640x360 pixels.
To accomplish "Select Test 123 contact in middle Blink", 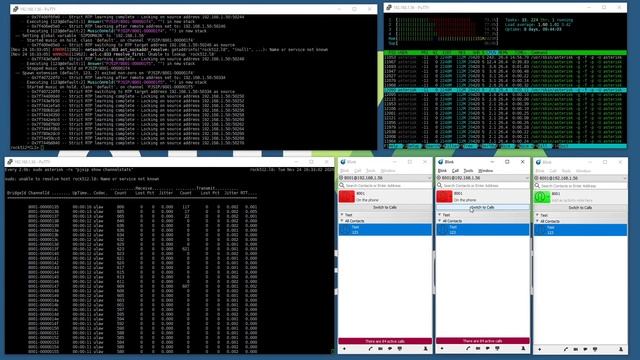I will [482, 229].
